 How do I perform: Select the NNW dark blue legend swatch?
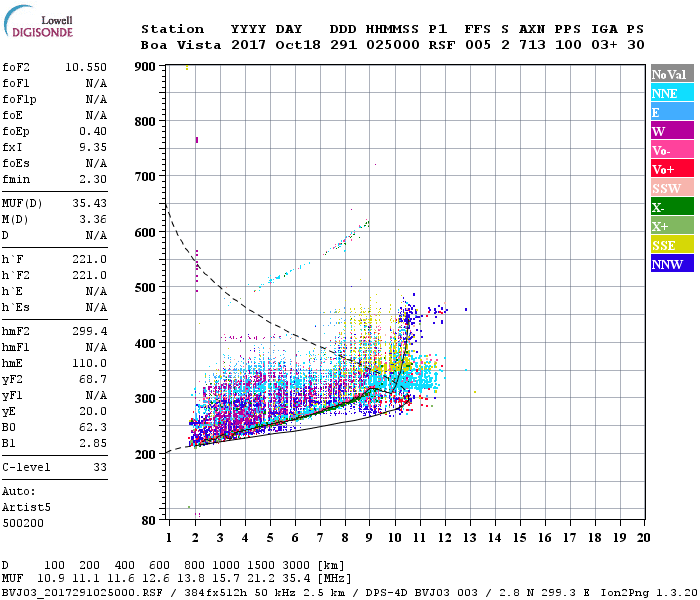pos(672,264)
